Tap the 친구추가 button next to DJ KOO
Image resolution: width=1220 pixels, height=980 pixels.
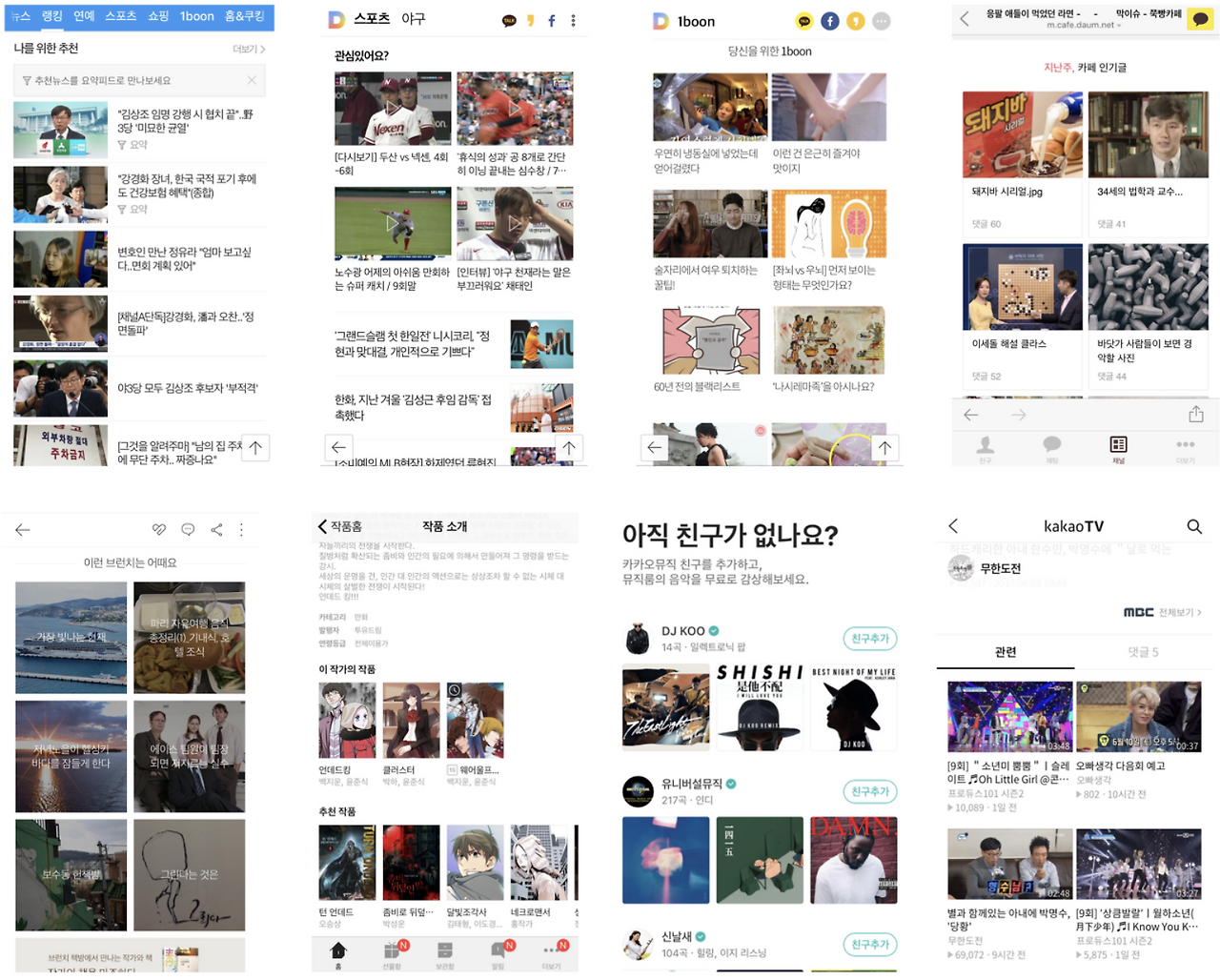pyautogui.click(x=869, y=639)
